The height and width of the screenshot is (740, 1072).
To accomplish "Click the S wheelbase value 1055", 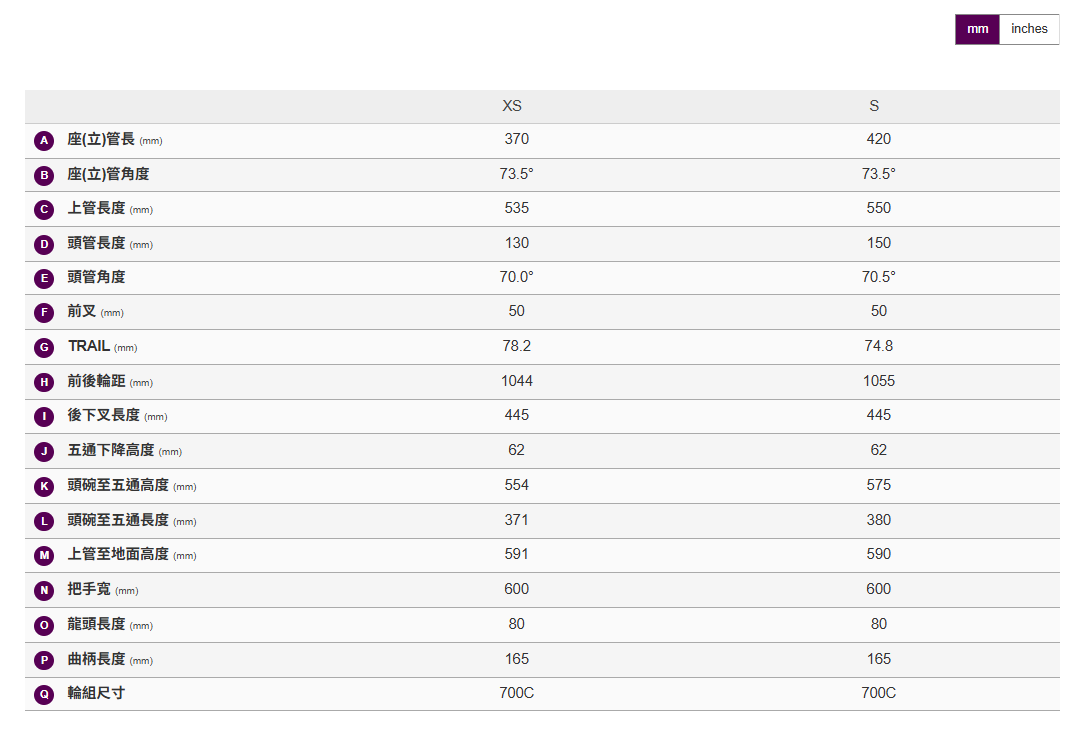I will click(879, 381).
